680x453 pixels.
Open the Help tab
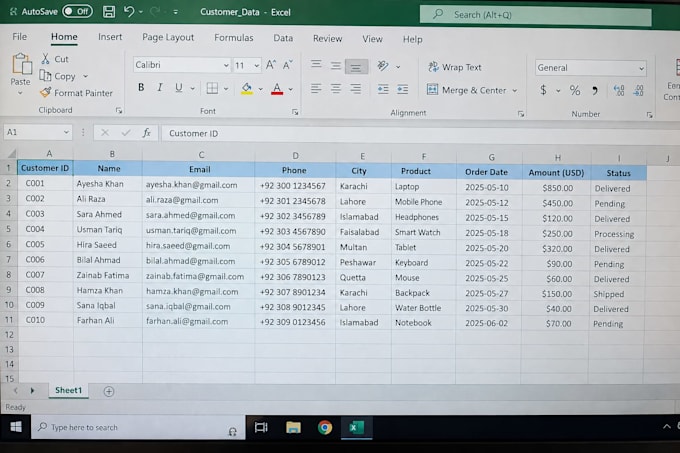click(x=412, y=39)
